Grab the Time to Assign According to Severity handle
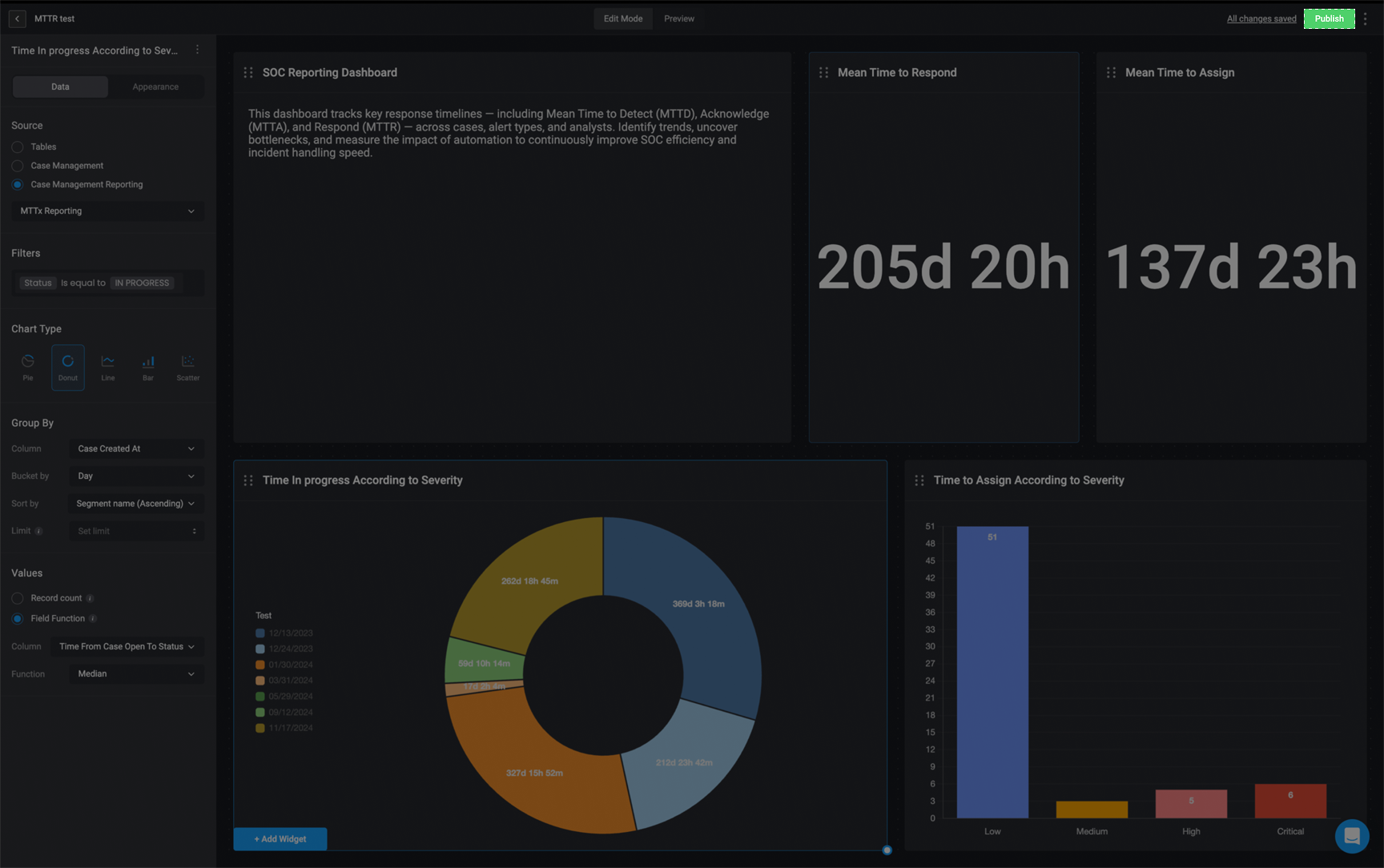The image size is (1384, 868). 919,480
